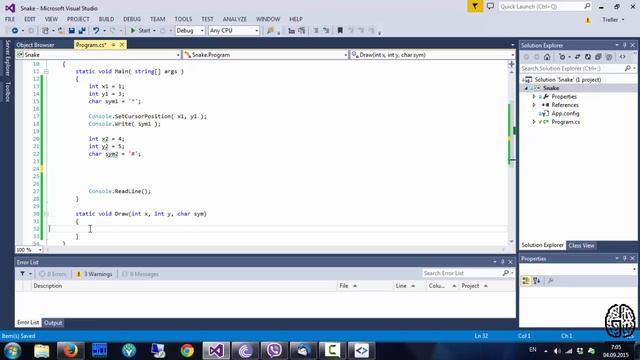Open the TOOLS menu

coord(183,19)
